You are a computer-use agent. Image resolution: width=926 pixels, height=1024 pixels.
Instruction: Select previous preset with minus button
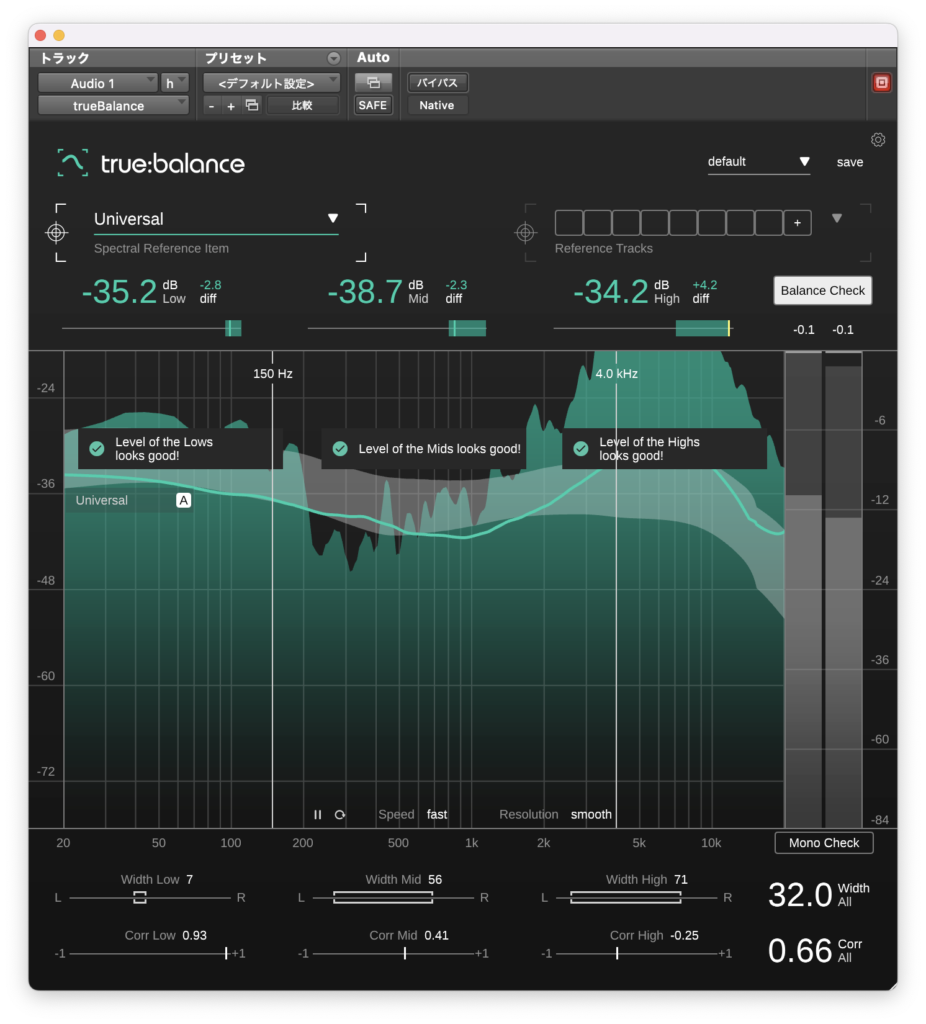point(212,105)
